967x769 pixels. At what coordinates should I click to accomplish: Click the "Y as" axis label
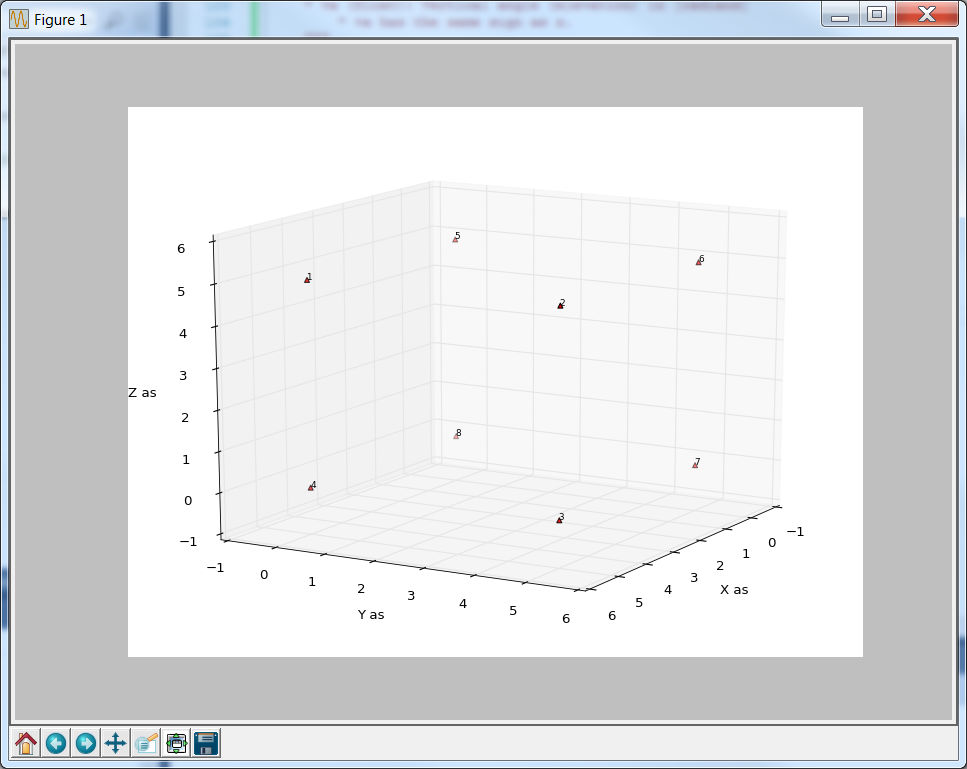371,615
